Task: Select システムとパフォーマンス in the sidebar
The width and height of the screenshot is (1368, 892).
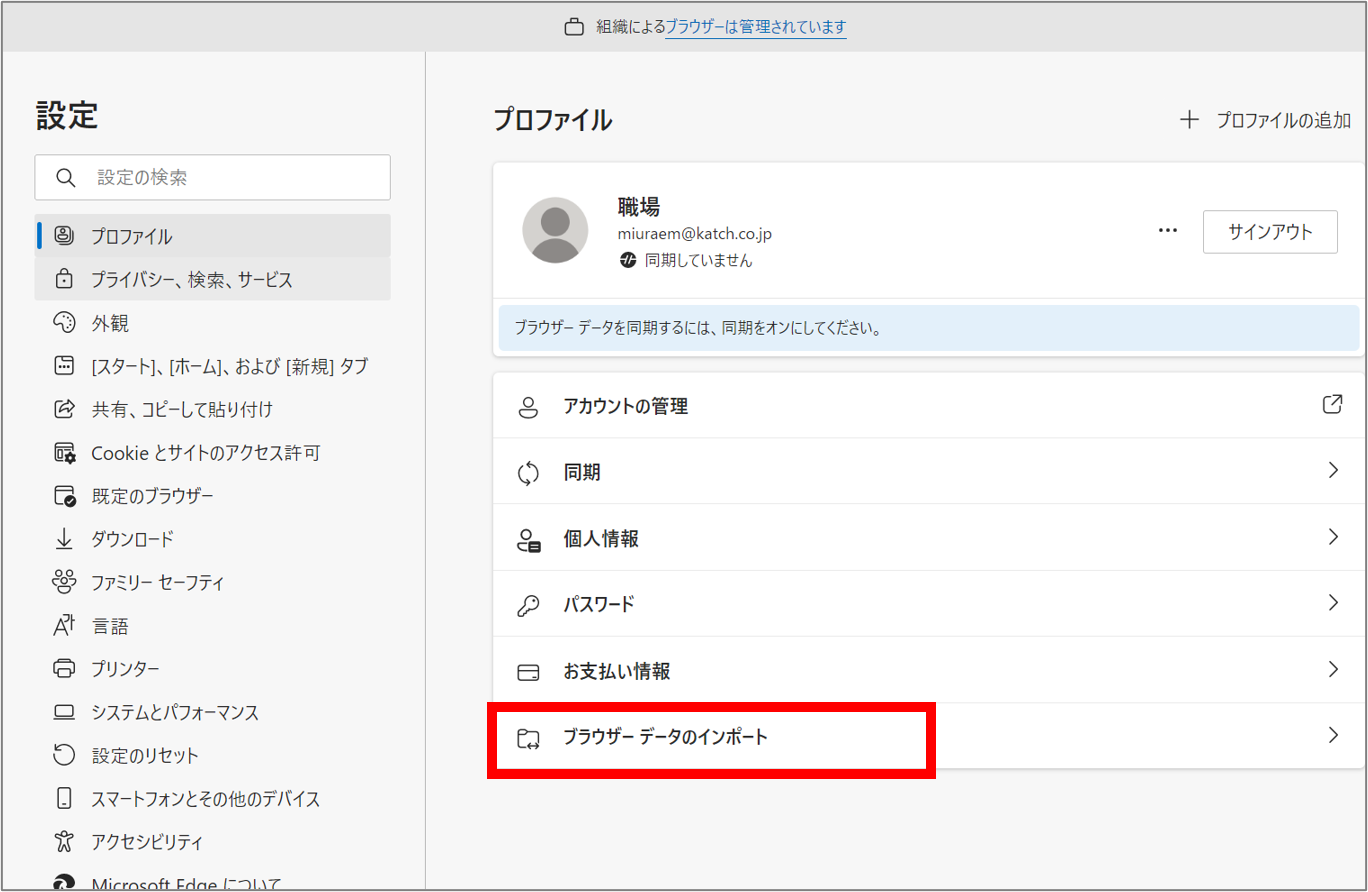Action: pyautogui.click(x=174, y=713)
